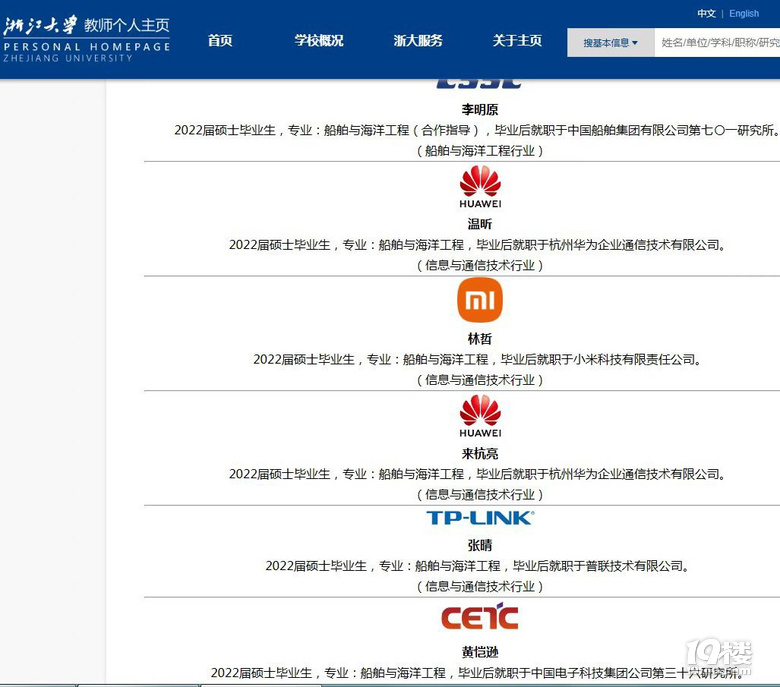This screenshot has height=687, width=780.
Task: Click the Huawei logo above 温昕
Action: tap(480, 187)
